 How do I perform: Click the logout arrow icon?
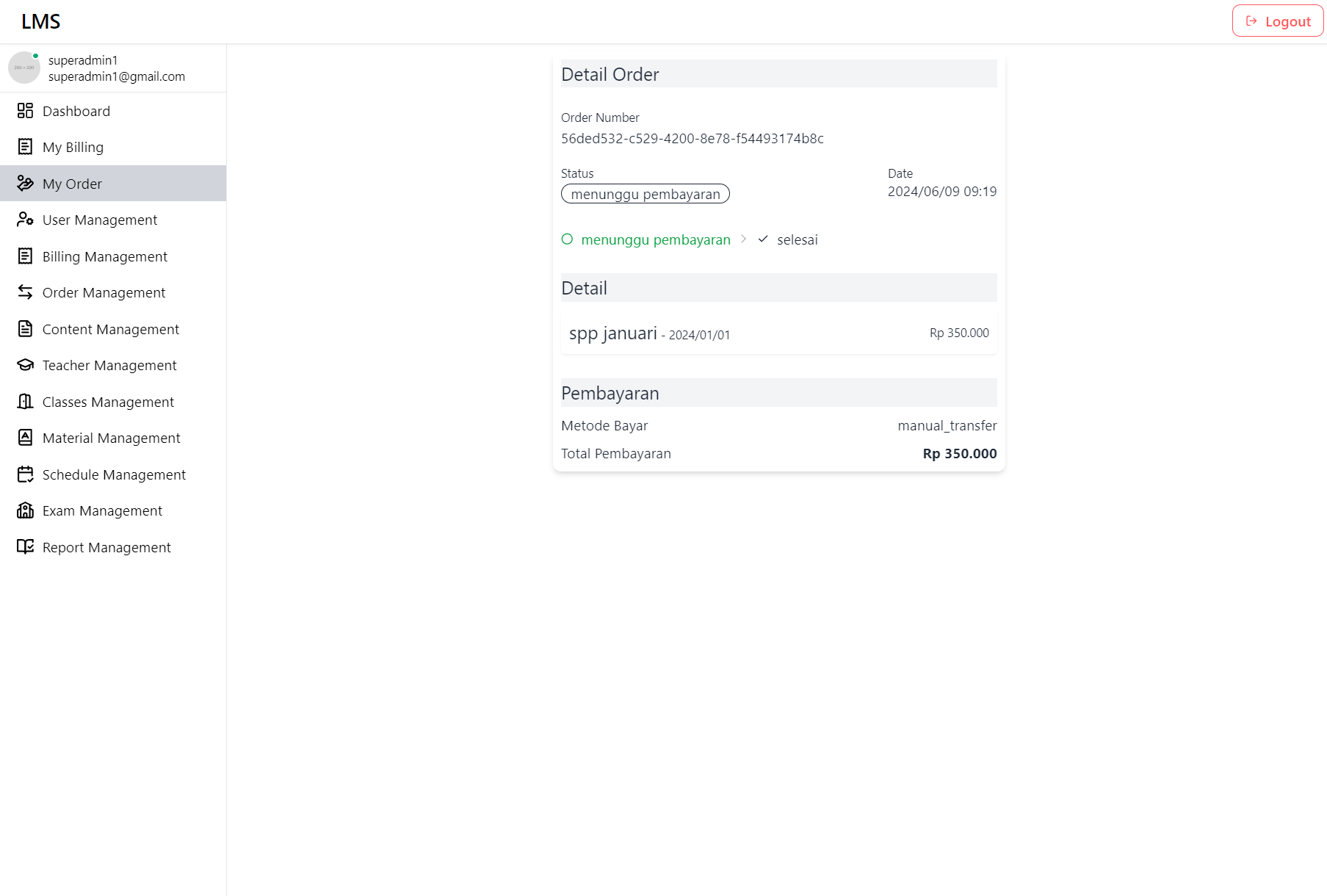[1251, 21]
